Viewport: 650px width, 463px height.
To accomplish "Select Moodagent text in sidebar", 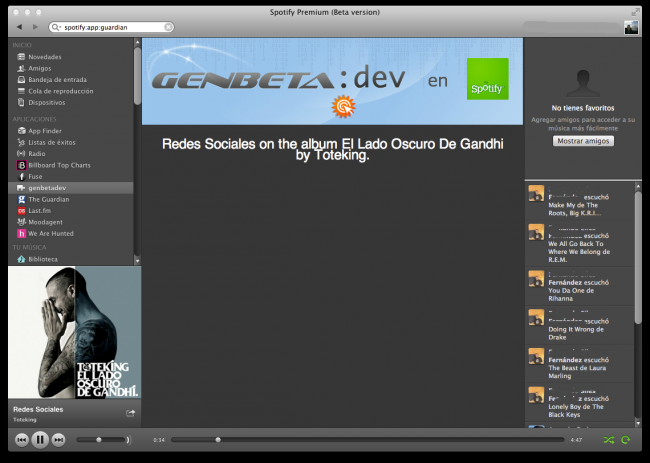I will tap(45, 222).
